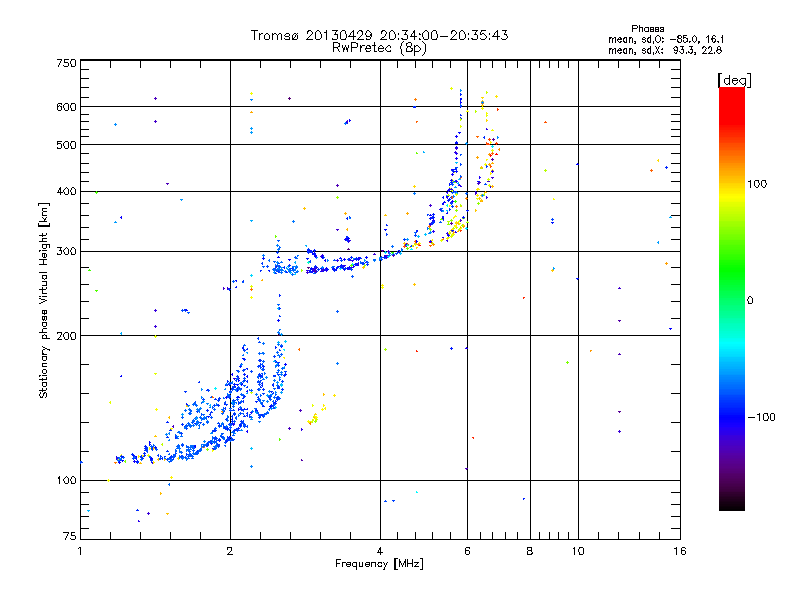Screen dimensions: 800x600
Task: Click the rainbow phase colorbar
Action: pyautogui.click(x=732, y=299)
